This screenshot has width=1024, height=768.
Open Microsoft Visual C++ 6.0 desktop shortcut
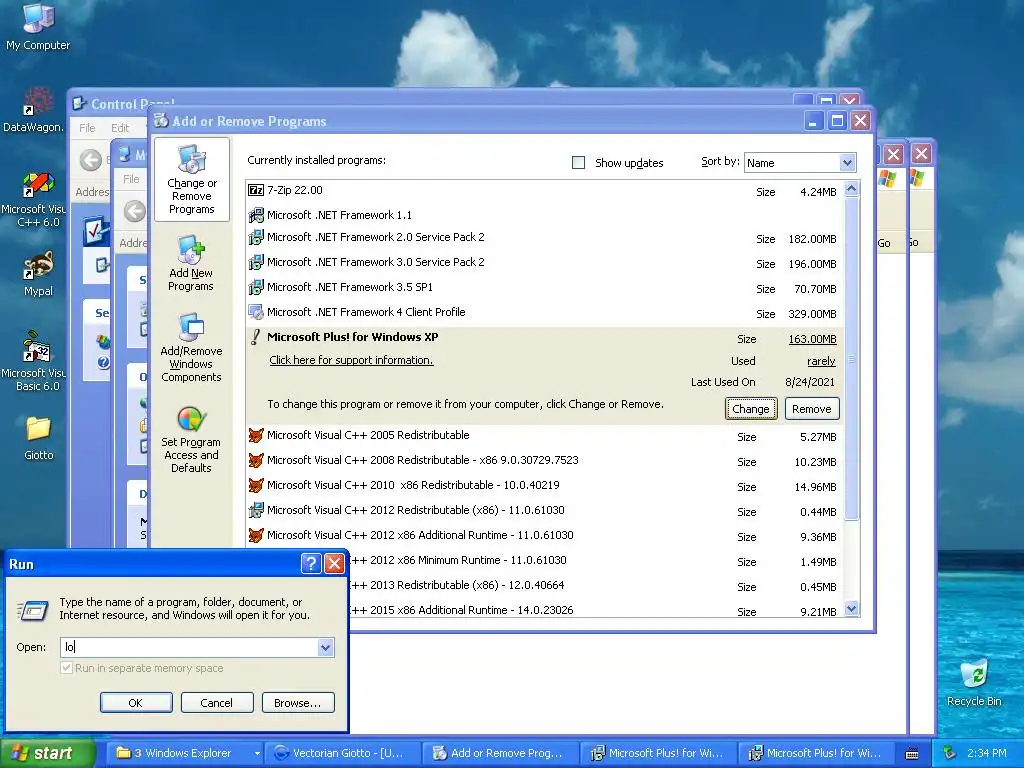(x=36, y=200)
